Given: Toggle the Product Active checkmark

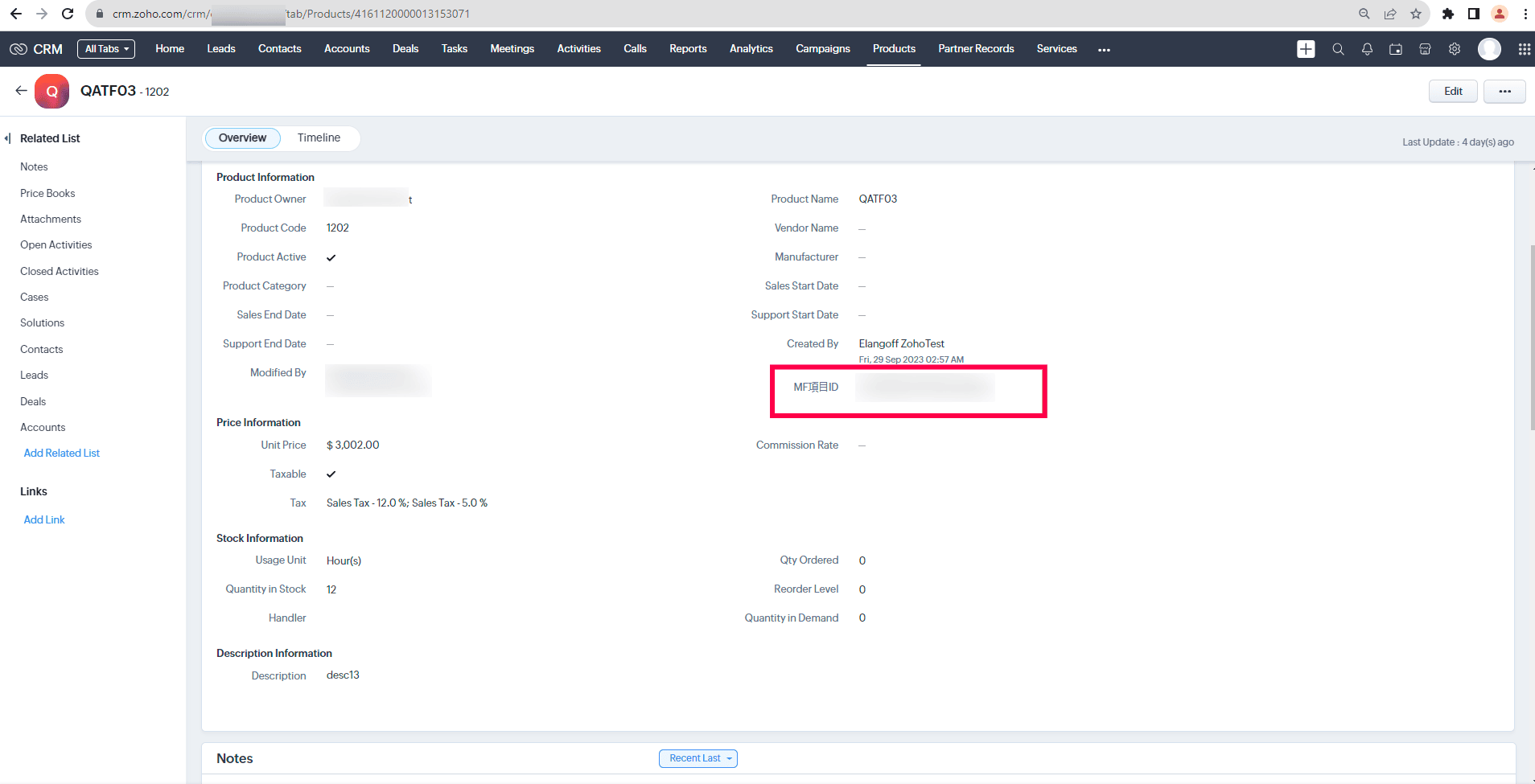Looking at the screenshot, I should tap(331, 257).
